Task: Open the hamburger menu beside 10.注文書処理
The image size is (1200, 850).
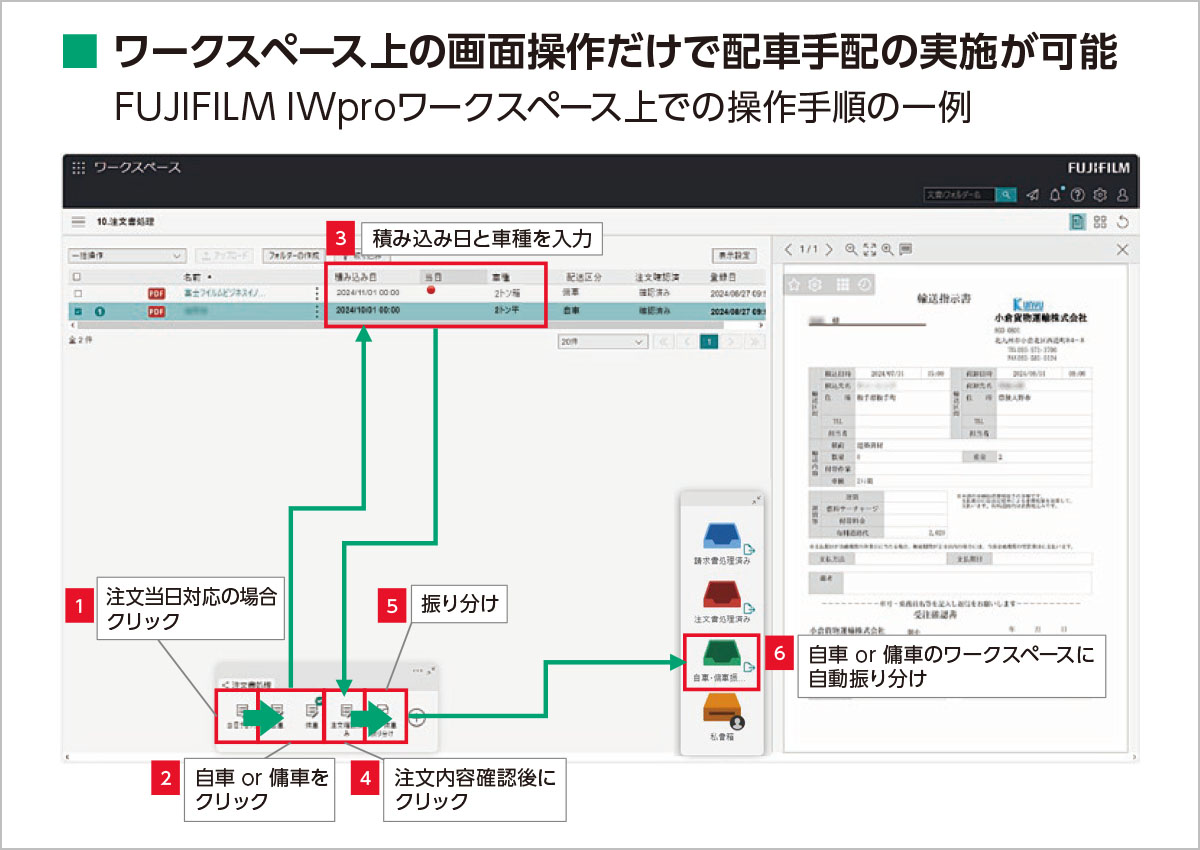Action: click(x=77, y=222)
